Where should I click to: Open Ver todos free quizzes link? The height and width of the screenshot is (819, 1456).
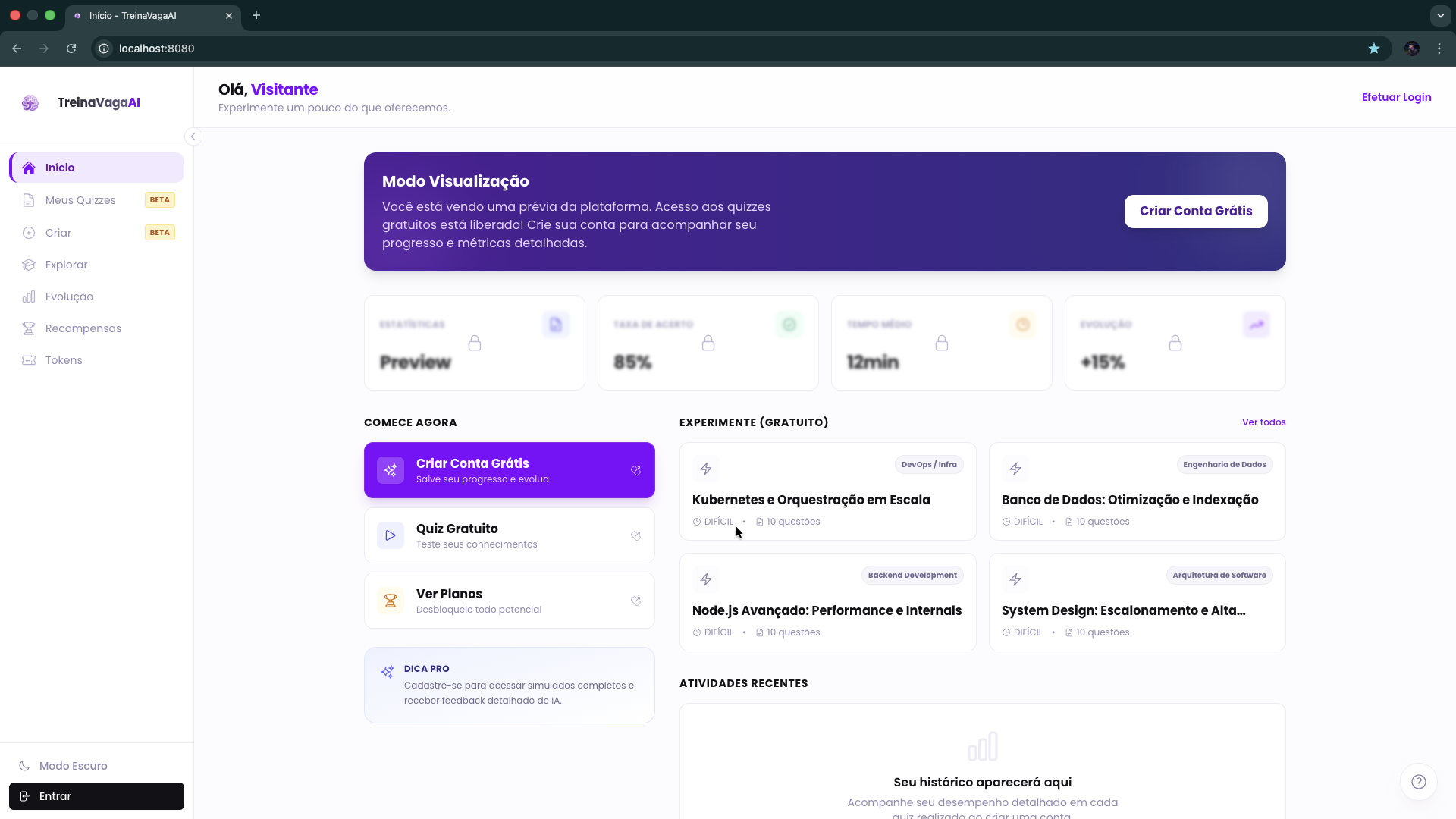coord(1263,422)
